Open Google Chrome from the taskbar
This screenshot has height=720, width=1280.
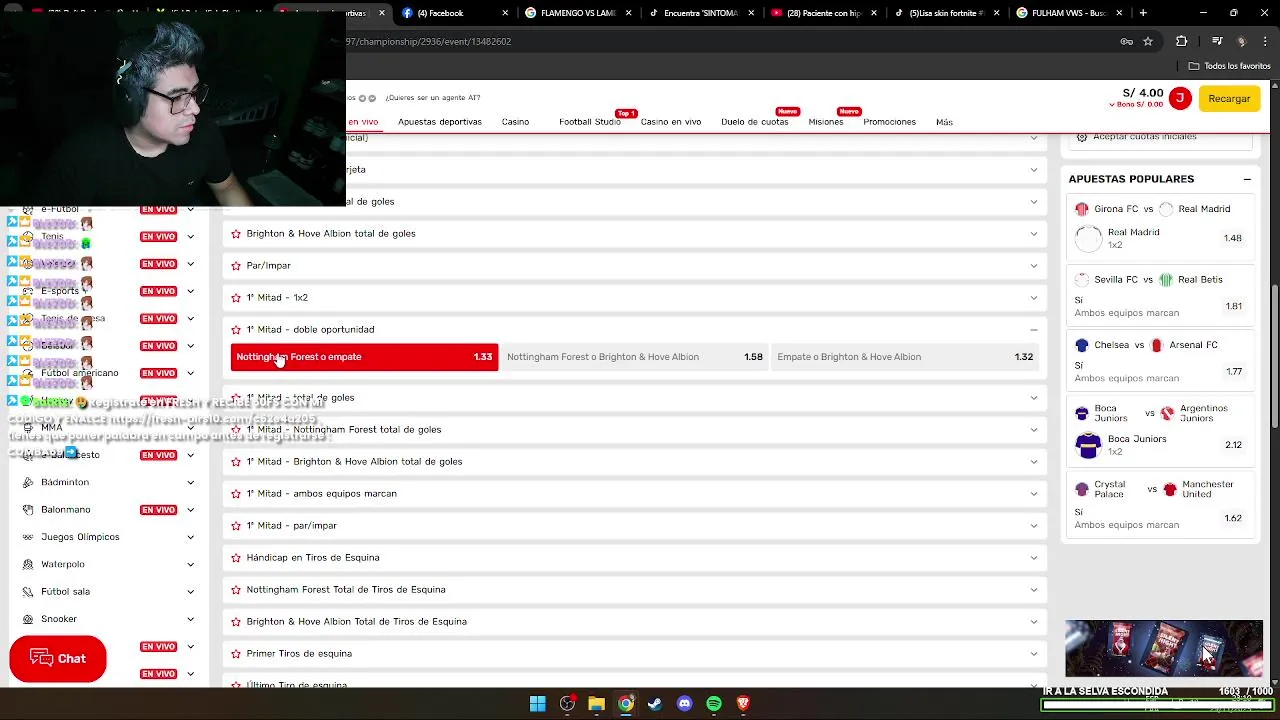(x=626, y=704)
